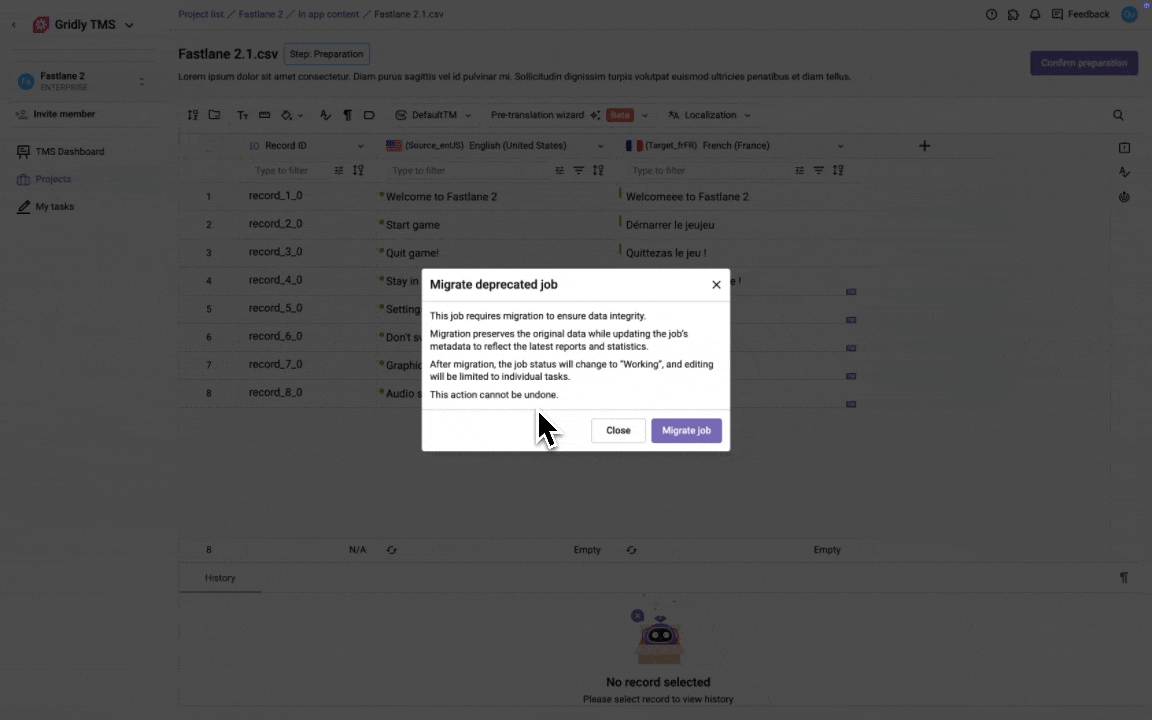The width and height of the screenshot is (1152, 720).
Task: Expand the Gridly TMS workspace menu
Action: tap(129, 25)
